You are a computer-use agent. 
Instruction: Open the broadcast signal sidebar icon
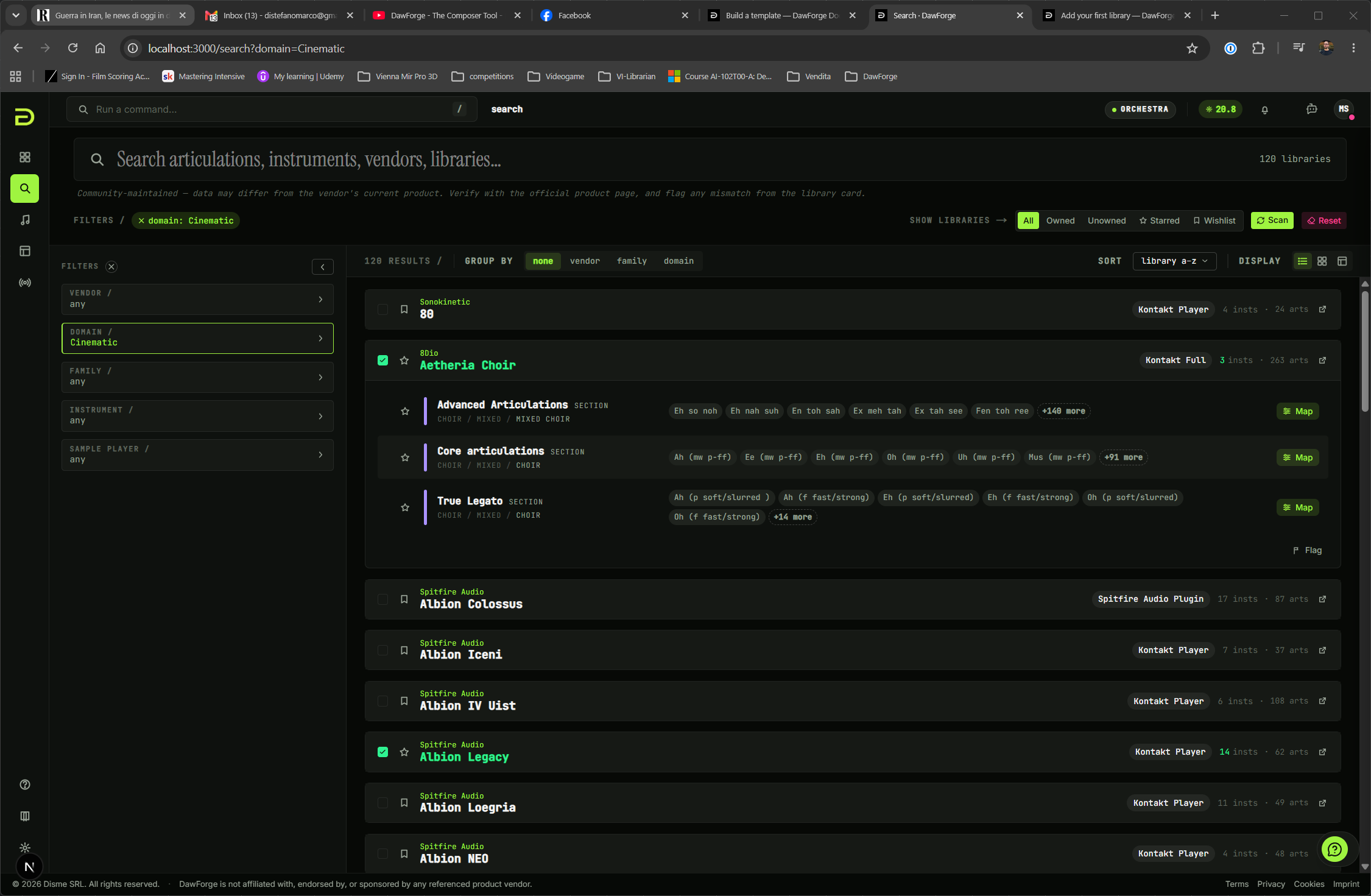click(25, 283)
